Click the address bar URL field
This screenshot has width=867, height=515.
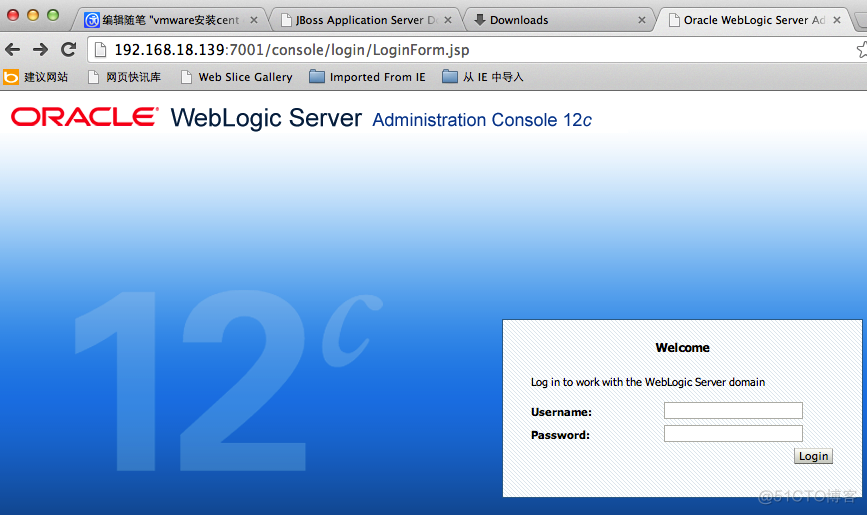[x=476, y=50]
